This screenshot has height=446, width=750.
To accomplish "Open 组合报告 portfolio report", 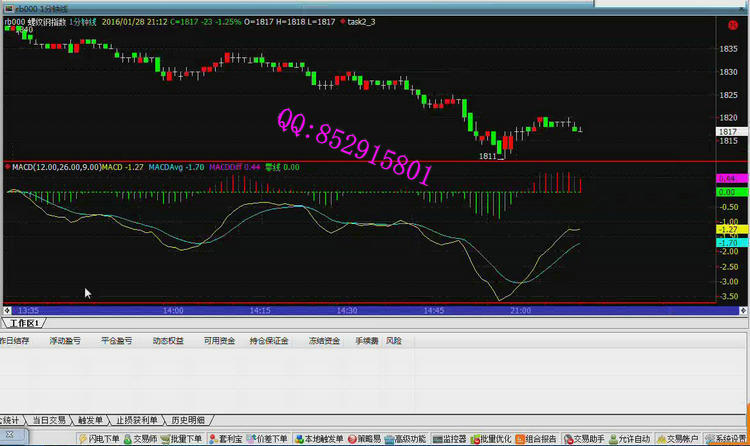I will tap(541, 439).
